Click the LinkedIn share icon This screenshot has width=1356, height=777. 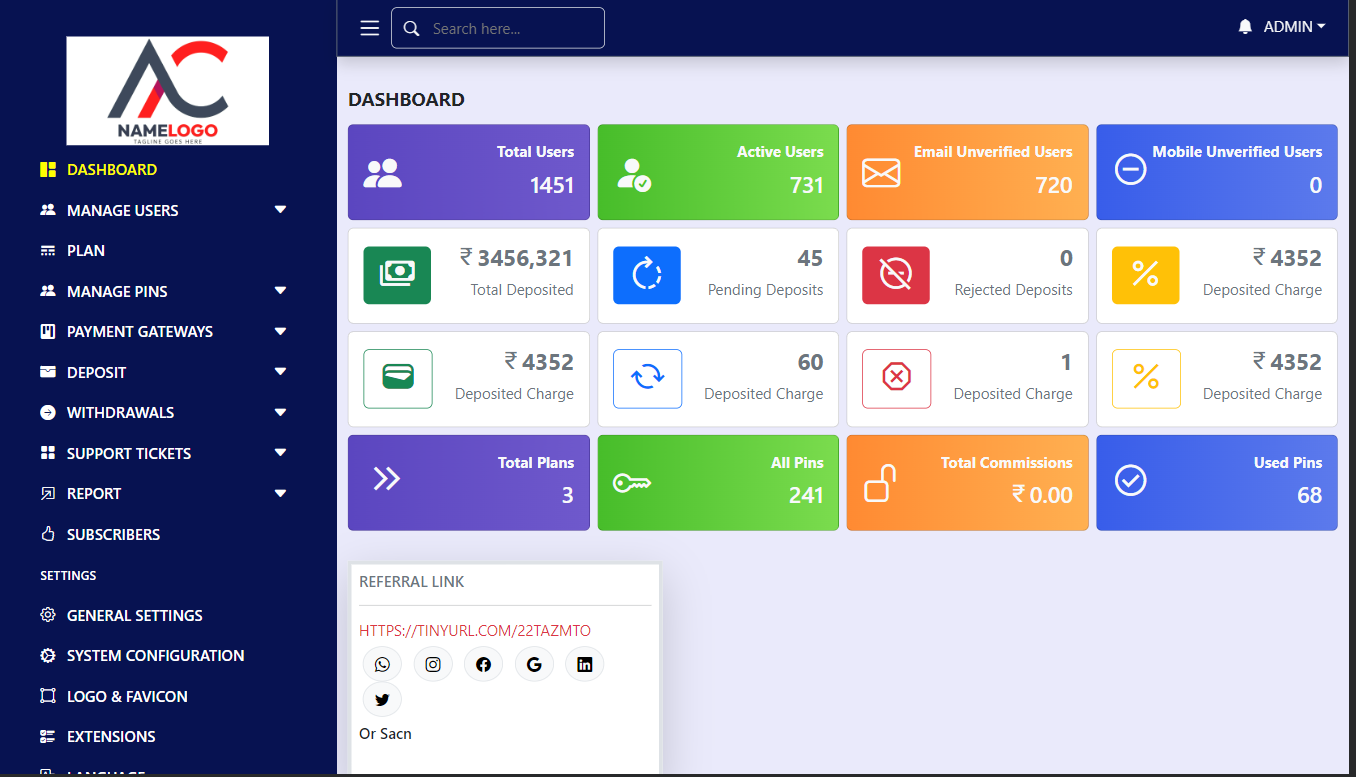coord(585,664)
